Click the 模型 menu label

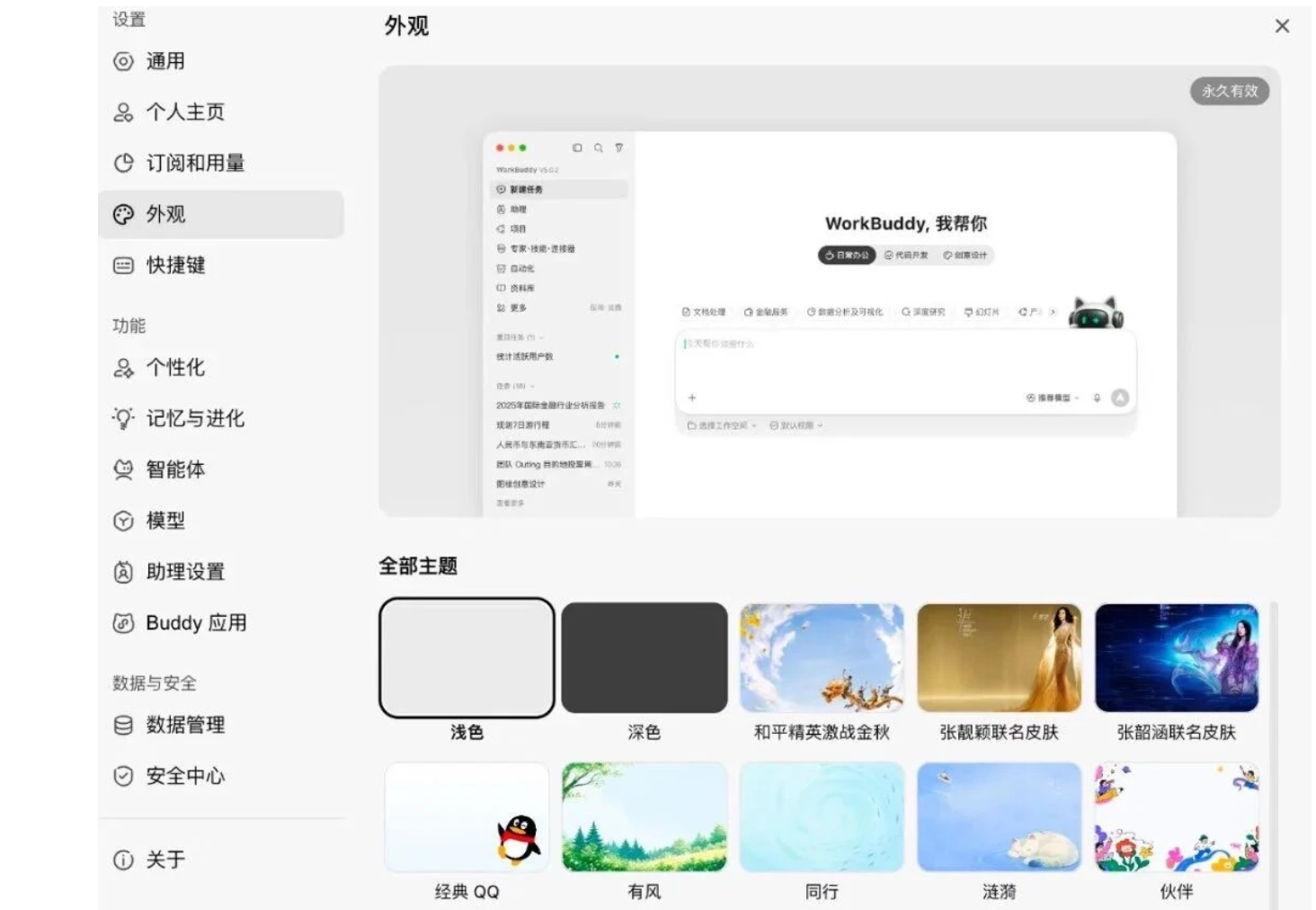tap(165, 521)
